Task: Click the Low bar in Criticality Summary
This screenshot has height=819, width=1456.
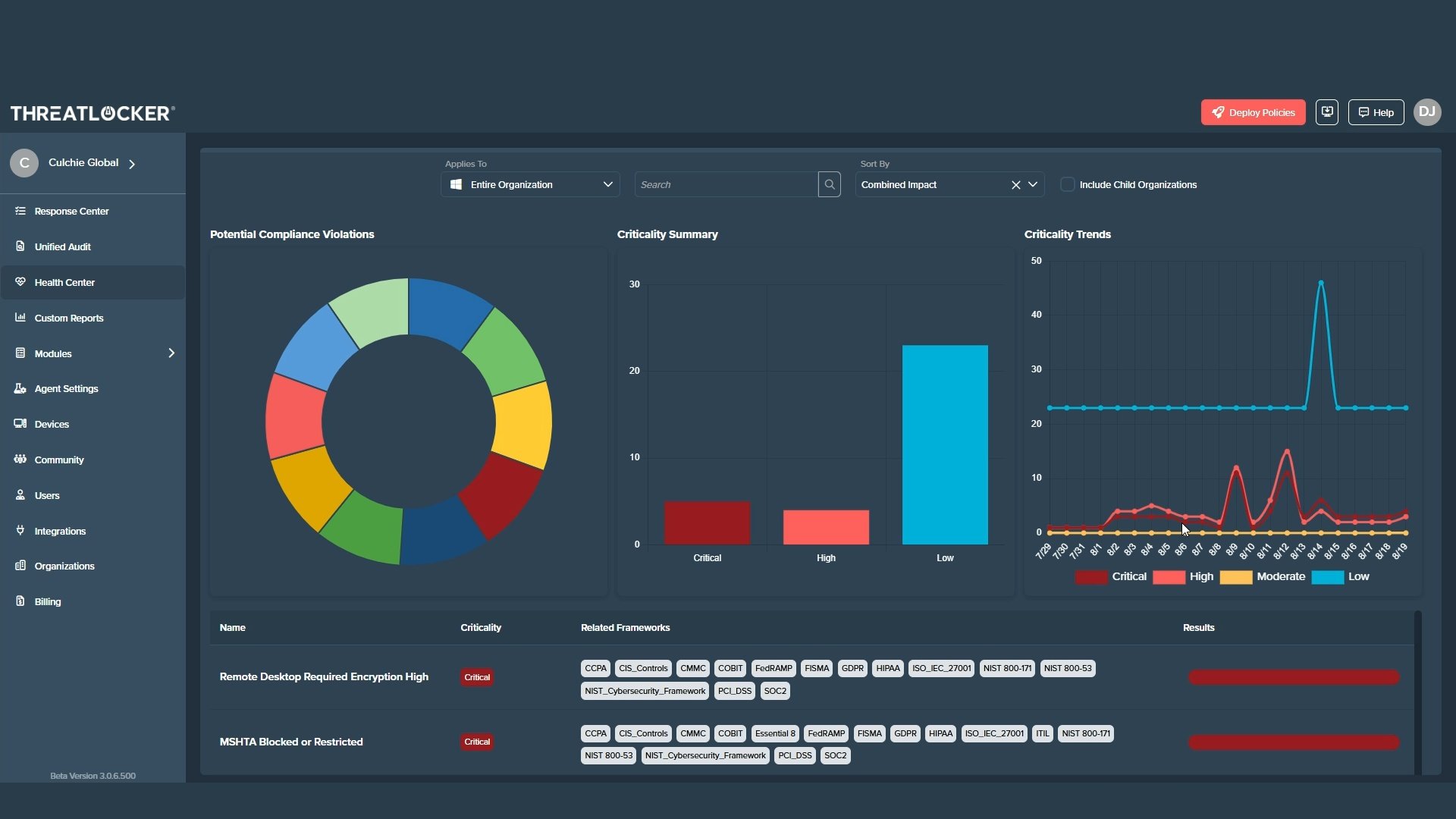Action: tap(945, 444)
